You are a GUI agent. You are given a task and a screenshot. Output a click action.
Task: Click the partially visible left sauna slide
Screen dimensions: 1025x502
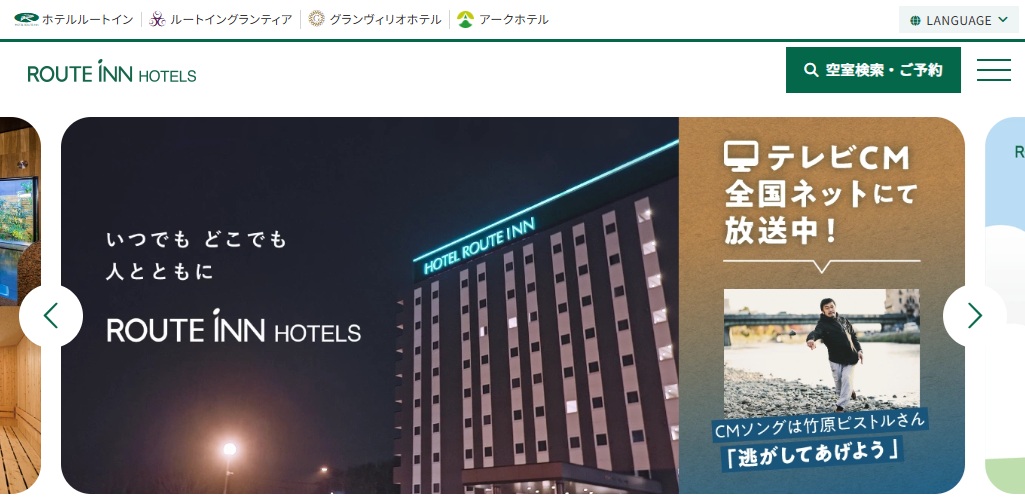tap(20, 305)
